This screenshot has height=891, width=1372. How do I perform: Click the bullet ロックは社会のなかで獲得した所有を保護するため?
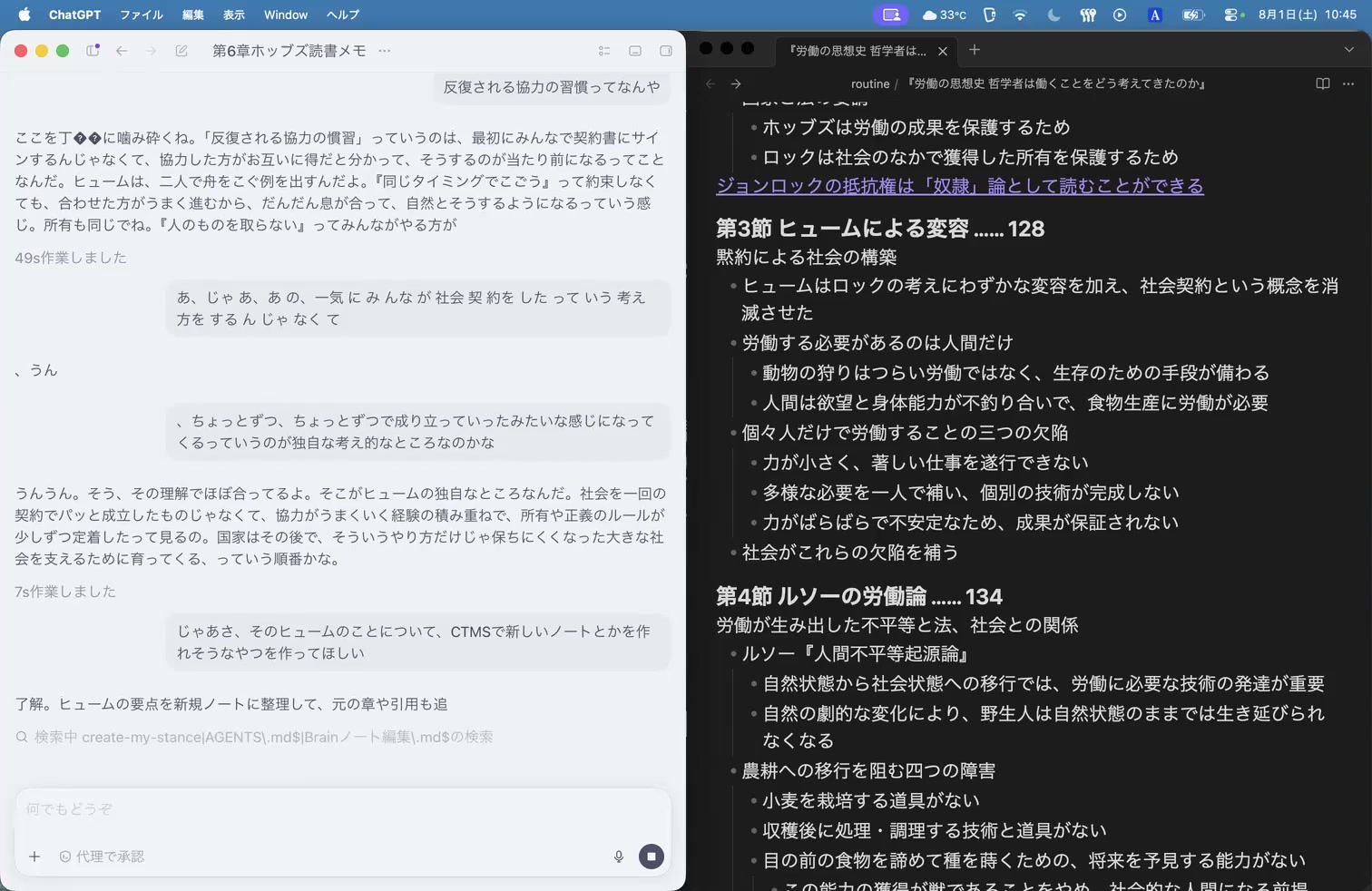[971, 158]
